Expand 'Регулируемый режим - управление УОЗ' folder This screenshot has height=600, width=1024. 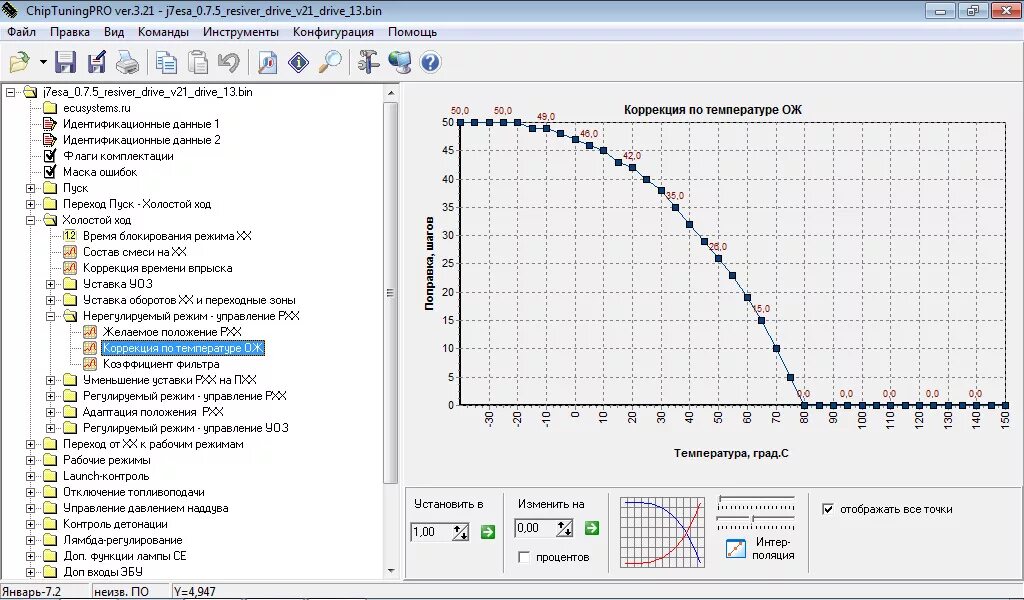(50, 428)
